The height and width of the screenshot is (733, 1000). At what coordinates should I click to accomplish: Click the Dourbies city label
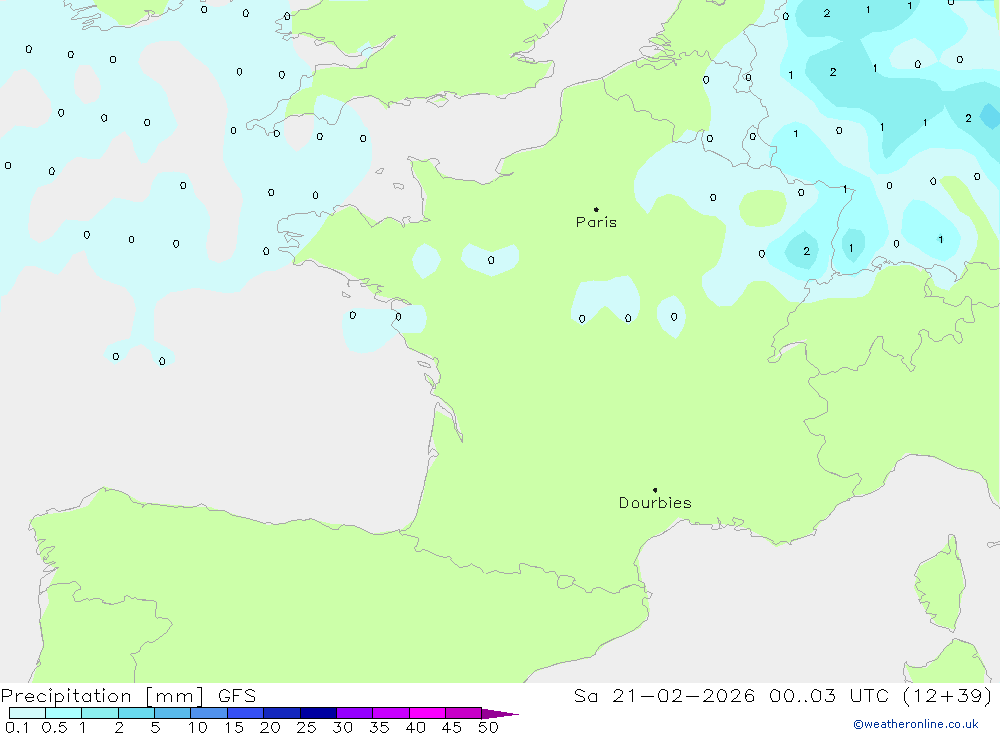pyautogui.click(x=655, y=503)
